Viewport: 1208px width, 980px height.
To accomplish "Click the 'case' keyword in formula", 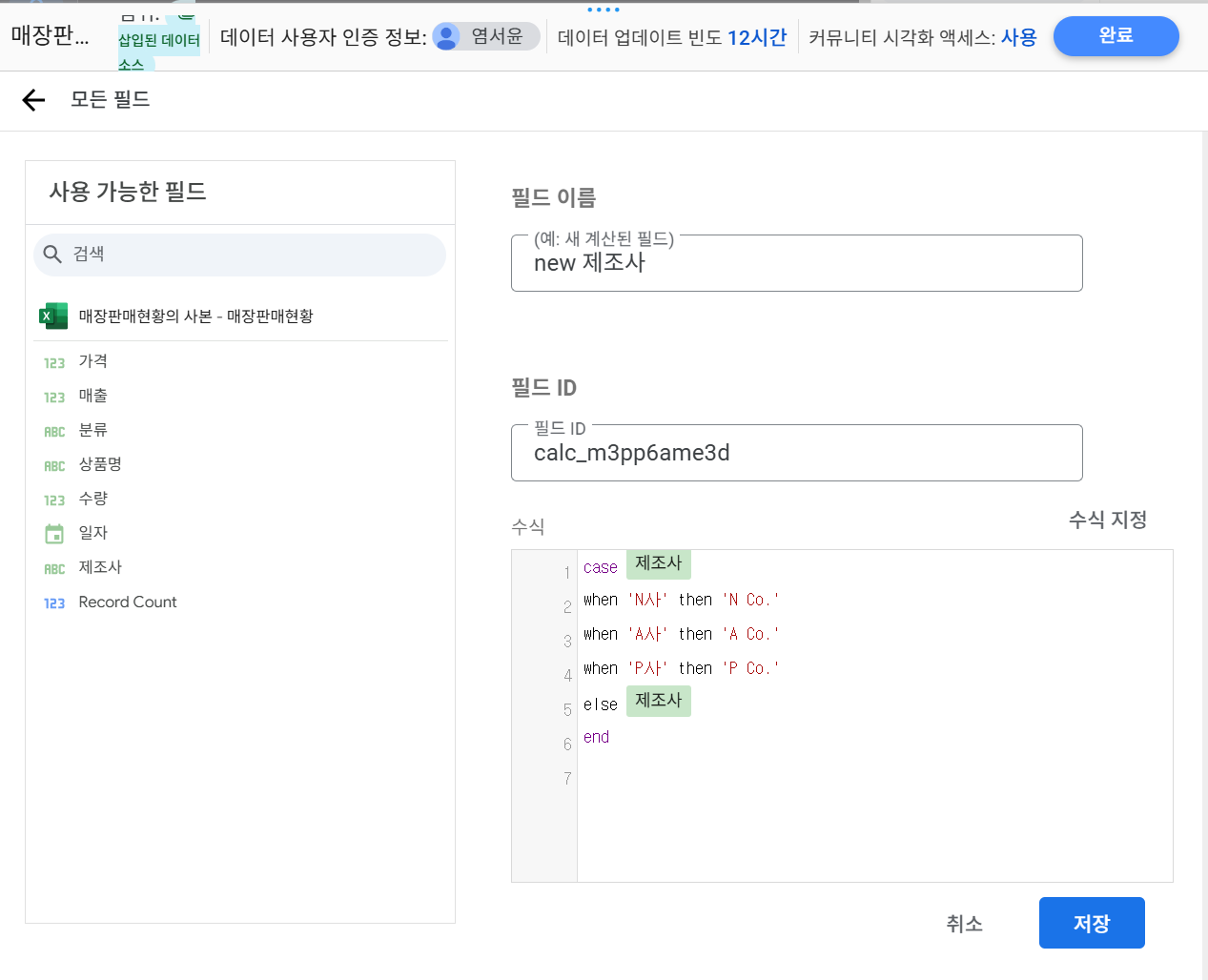I will pos(600,567).
